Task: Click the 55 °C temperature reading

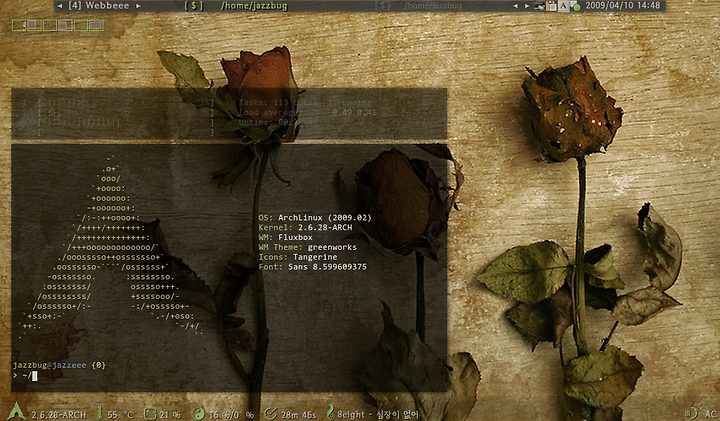Action: click(x=120, y=415)
